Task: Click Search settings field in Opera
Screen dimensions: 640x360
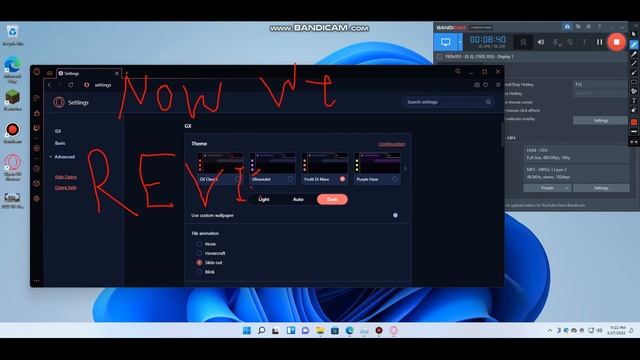Action: point(448,102)
